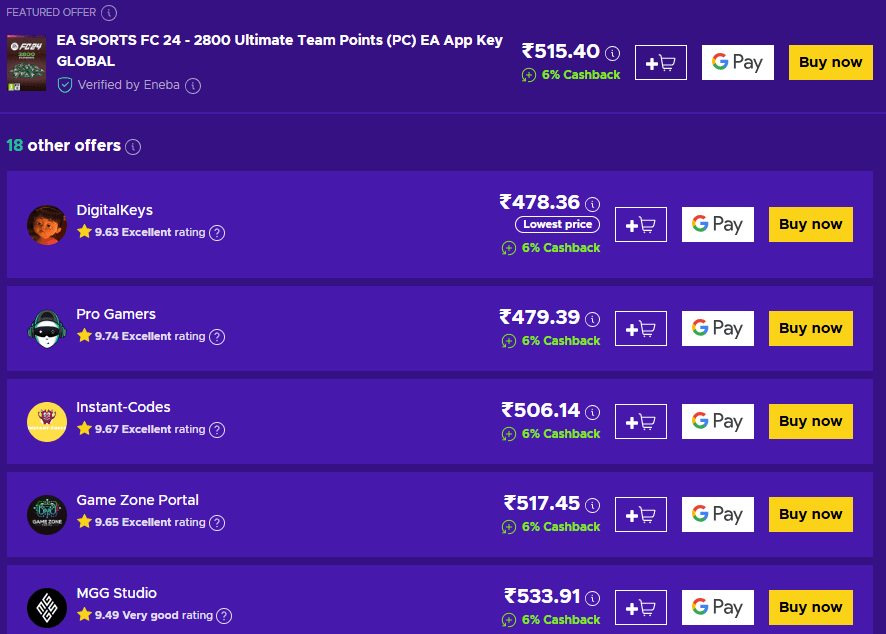The image size is (886, 634).
Task: Click 6% Cashback label under Instant-Codes price
Action: coord(560,434)
